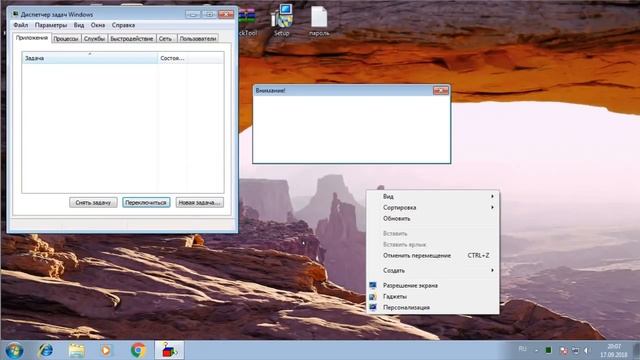The image size is (640, 360).
Task: Click the Снять задачу button
Action: pyautogui.click(x=93, y=202)
